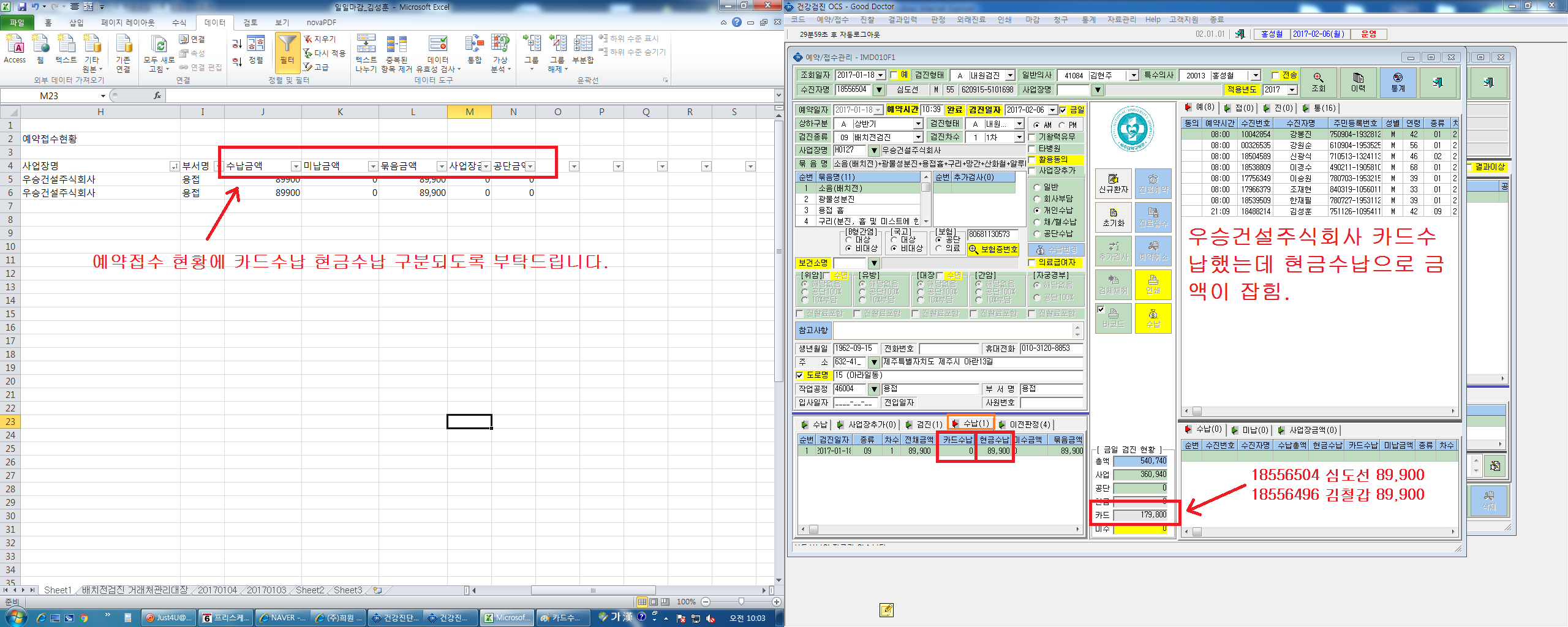Click the 초기화 reset icon button

point(1113,217)
